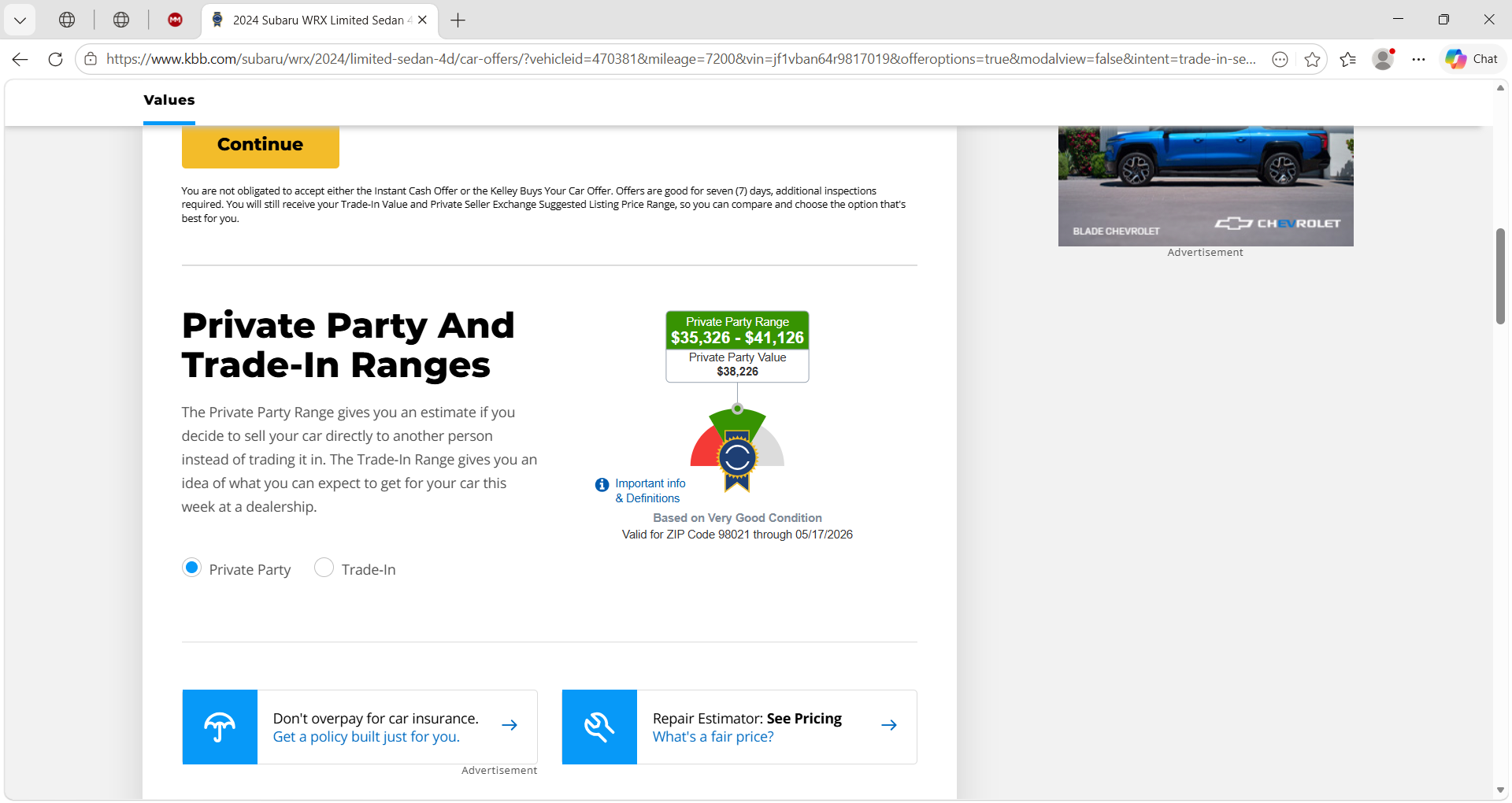Click the scrollbar down arrow
Viewport: 1512px width, 803px height.
1500,790
